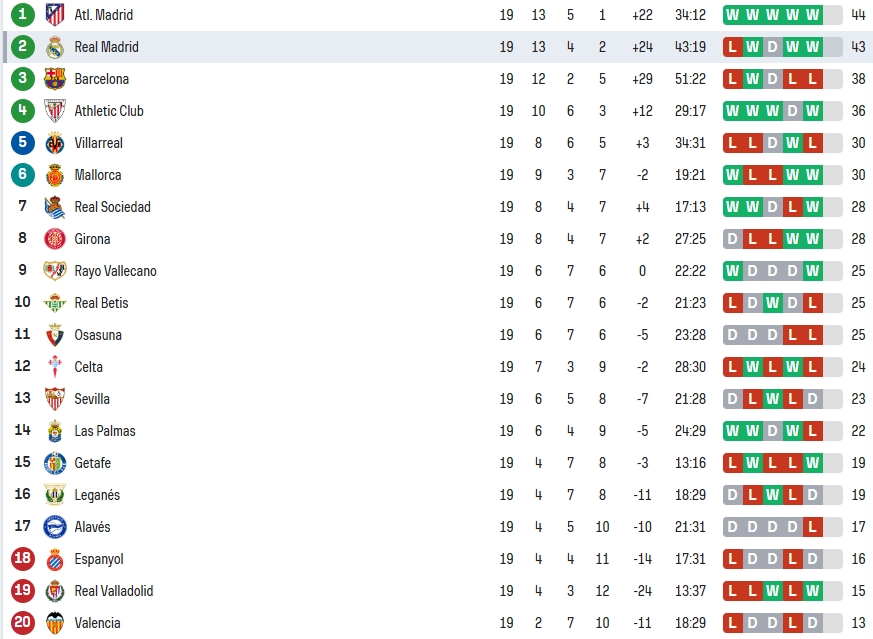Open the Las Palmas team link
This screenshot has height=639, width=873.
pyautogui.click(x=105, y=431)
